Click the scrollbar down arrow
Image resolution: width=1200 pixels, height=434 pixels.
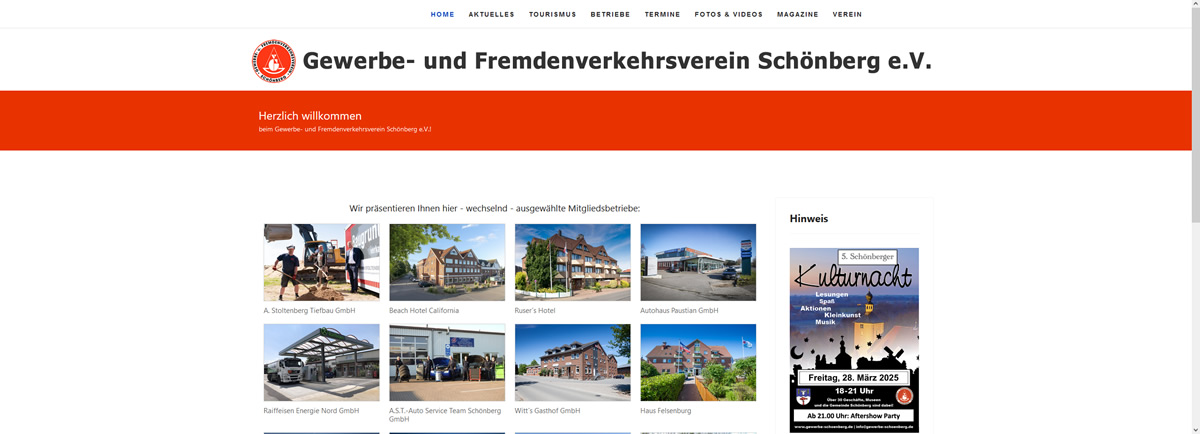point(1195,428)
